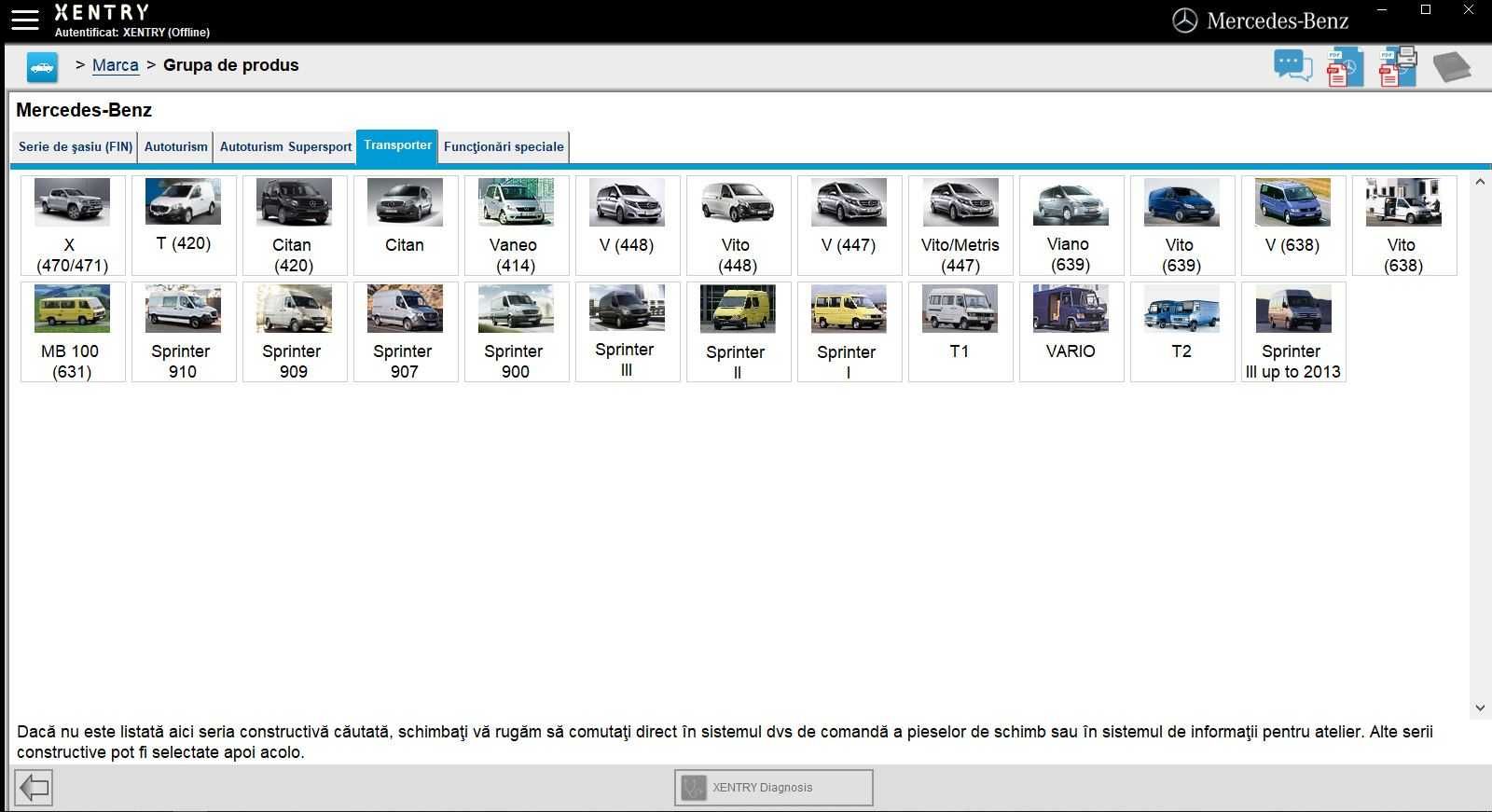Screen dimensions: 1492x812
Task: Select the Sprinter II model
Action: point(739,332)
